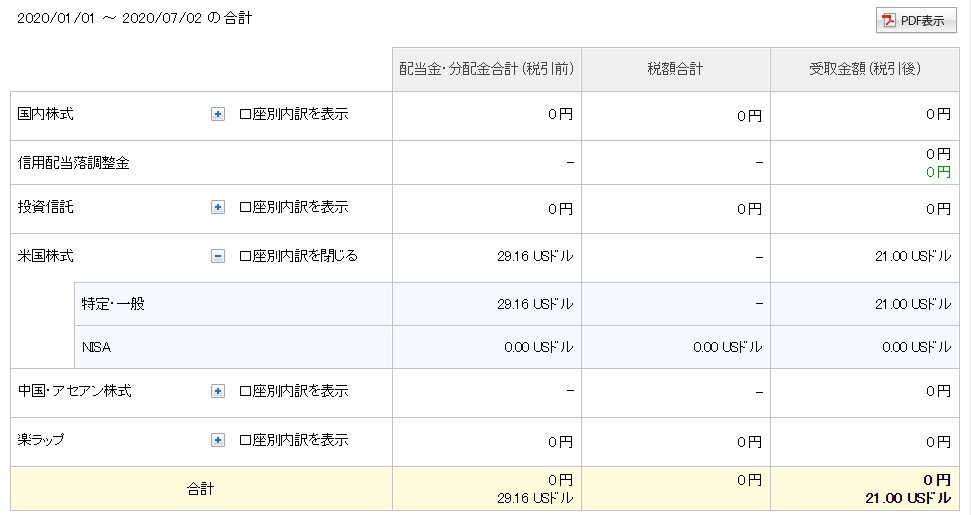
Task: Click the 合計 row label
Action: coord(201,489)
